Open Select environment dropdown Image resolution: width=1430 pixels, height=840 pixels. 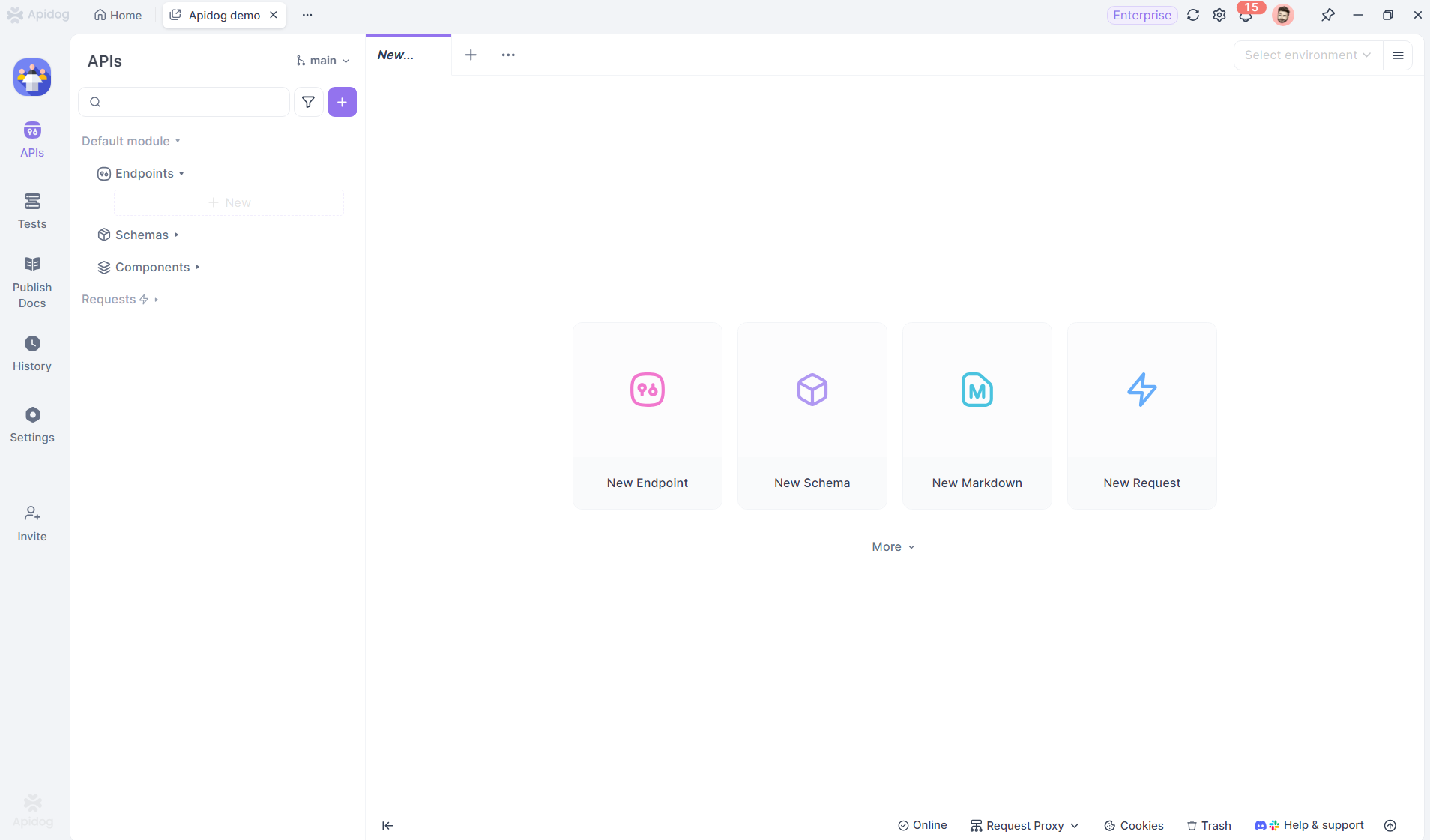(1307, 55)
